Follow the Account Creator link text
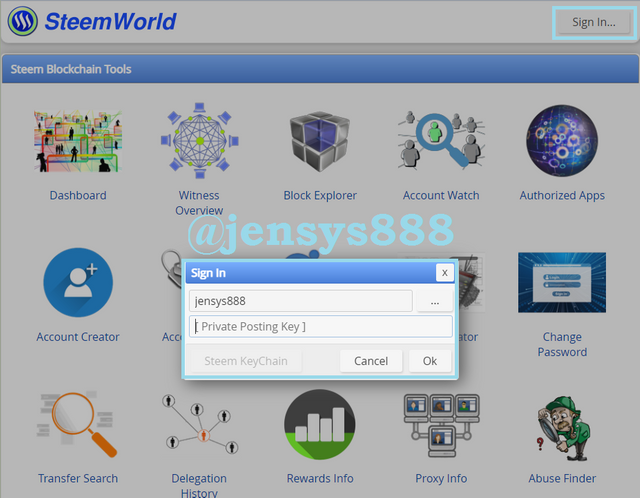 click(78, 337)
